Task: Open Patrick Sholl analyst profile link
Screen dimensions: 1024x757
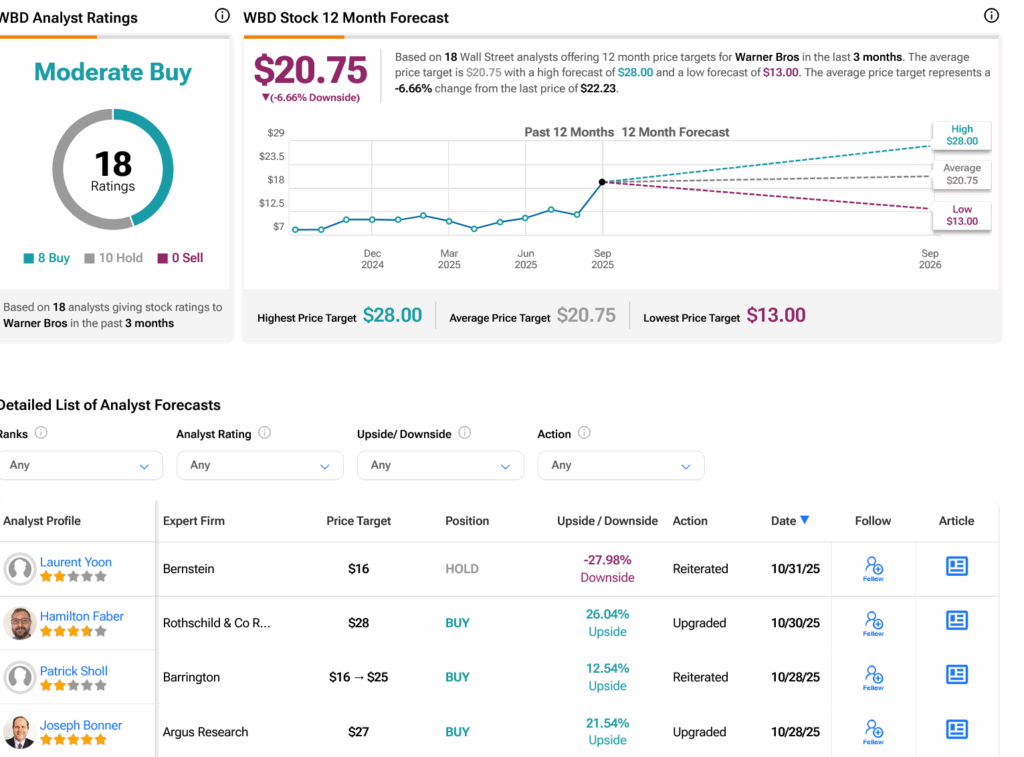Action: (x=74, y=670)
